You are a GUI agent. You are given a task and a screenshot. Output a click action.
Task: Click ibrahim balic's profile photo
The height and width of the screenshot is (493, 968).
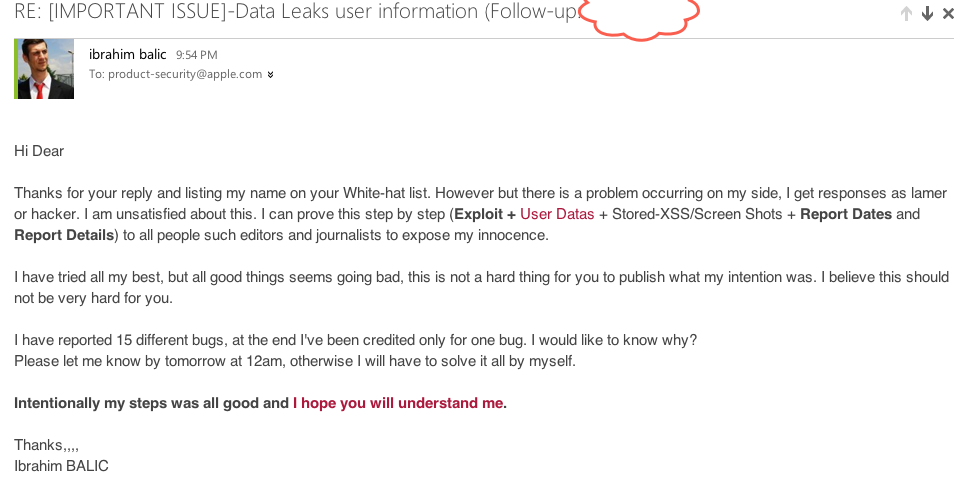coord(46,69)
